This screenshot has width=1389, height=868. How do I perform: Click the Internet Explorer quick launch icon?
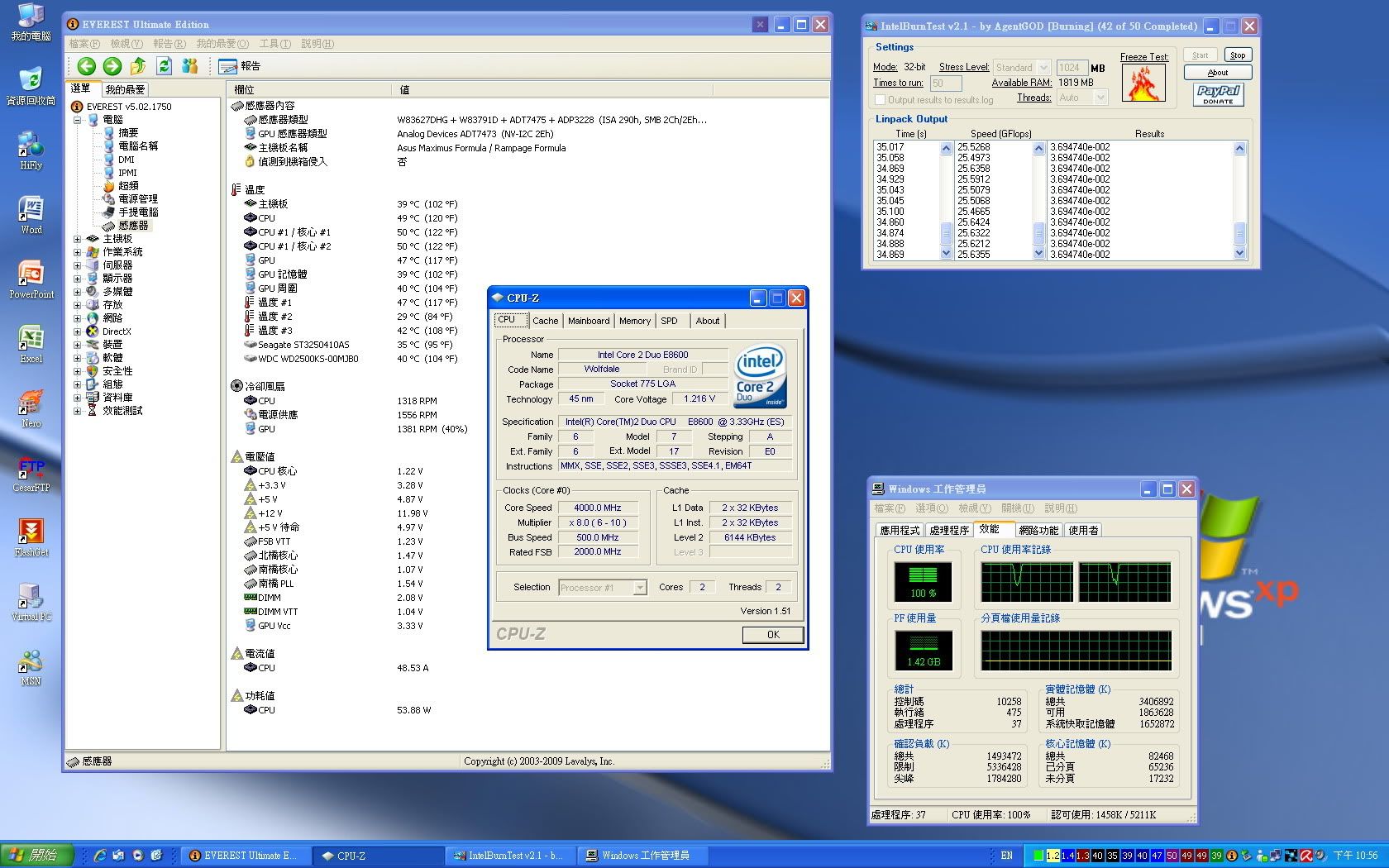pos(99,856)
